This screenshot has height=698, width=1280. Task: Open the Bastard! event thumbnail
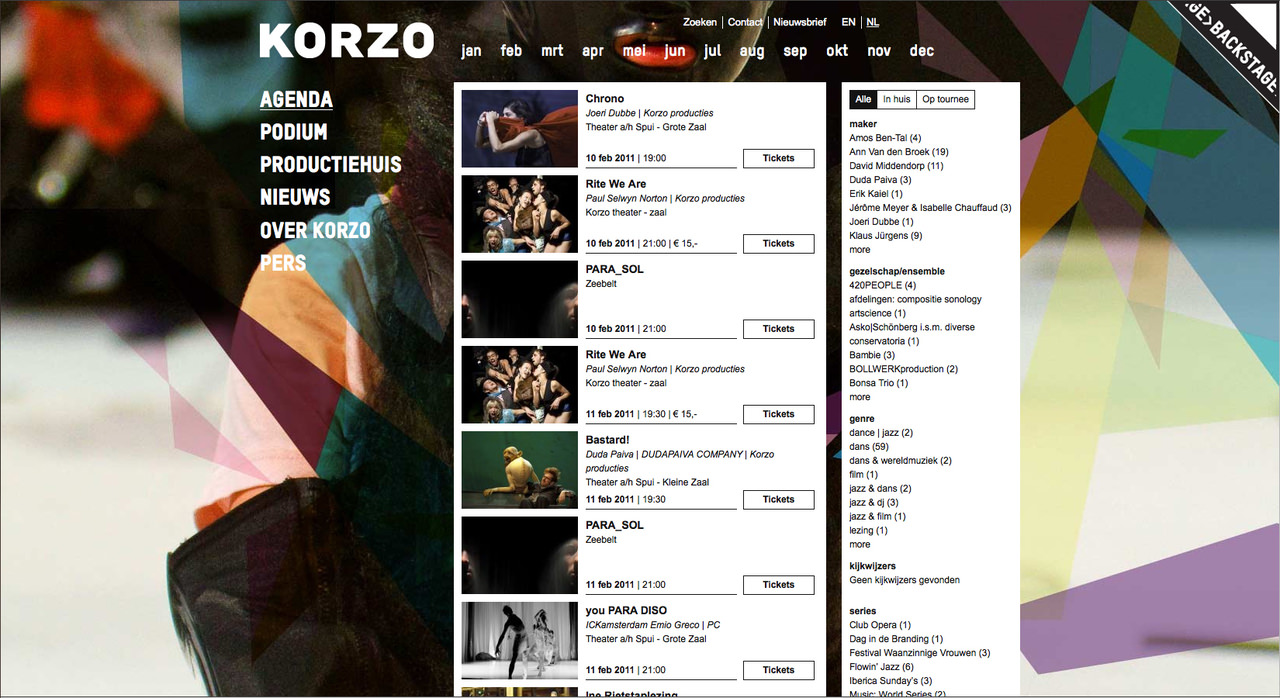(520, 470)
